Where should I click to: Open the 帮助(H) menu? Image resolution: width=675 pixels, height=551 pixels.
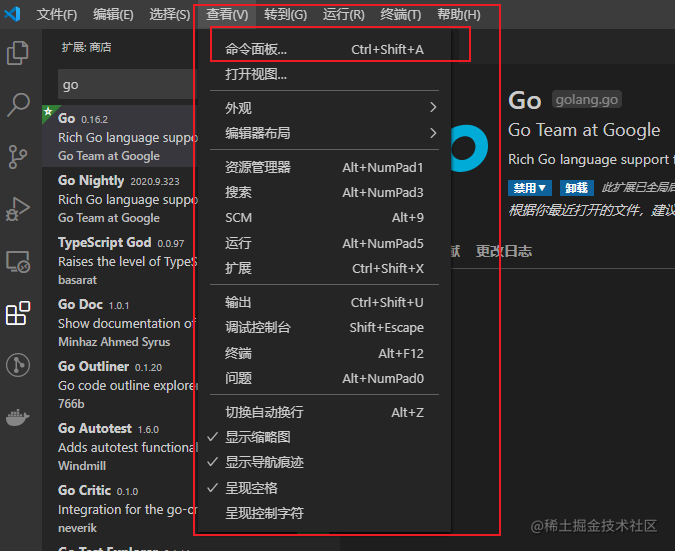pos(459,15)
